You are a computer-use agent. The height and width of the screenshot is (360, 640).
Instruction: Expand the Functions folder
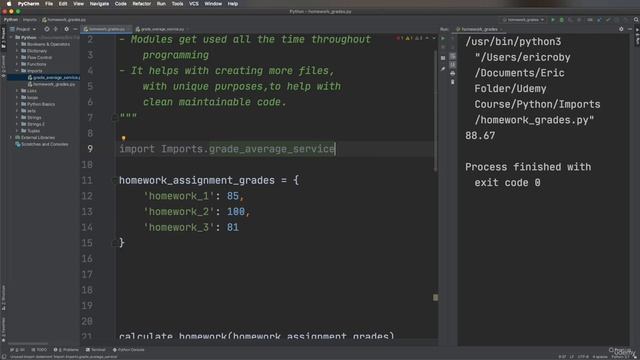[17, 64]
